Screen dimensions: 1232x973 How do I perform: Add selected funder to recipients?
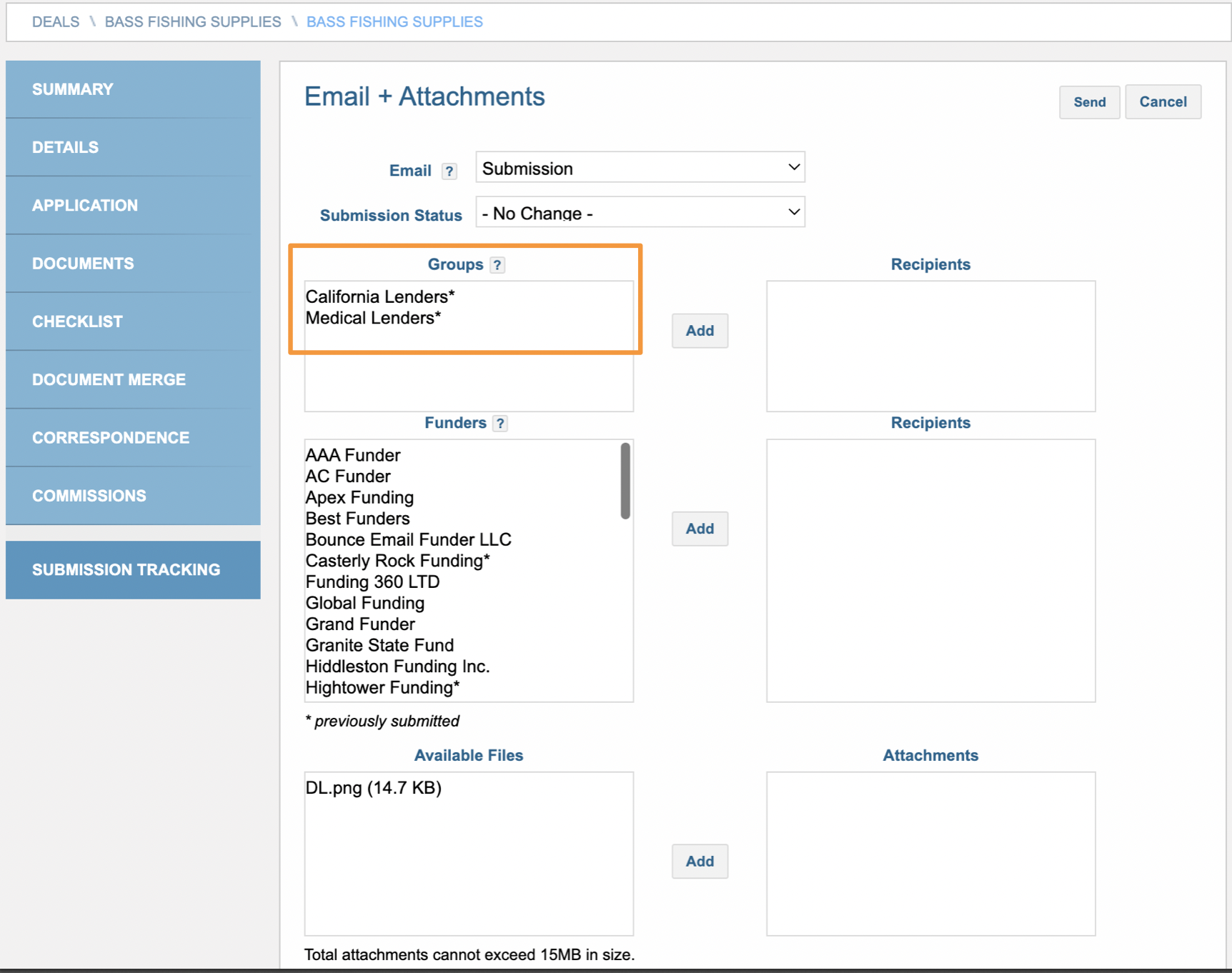coord(700,529)
